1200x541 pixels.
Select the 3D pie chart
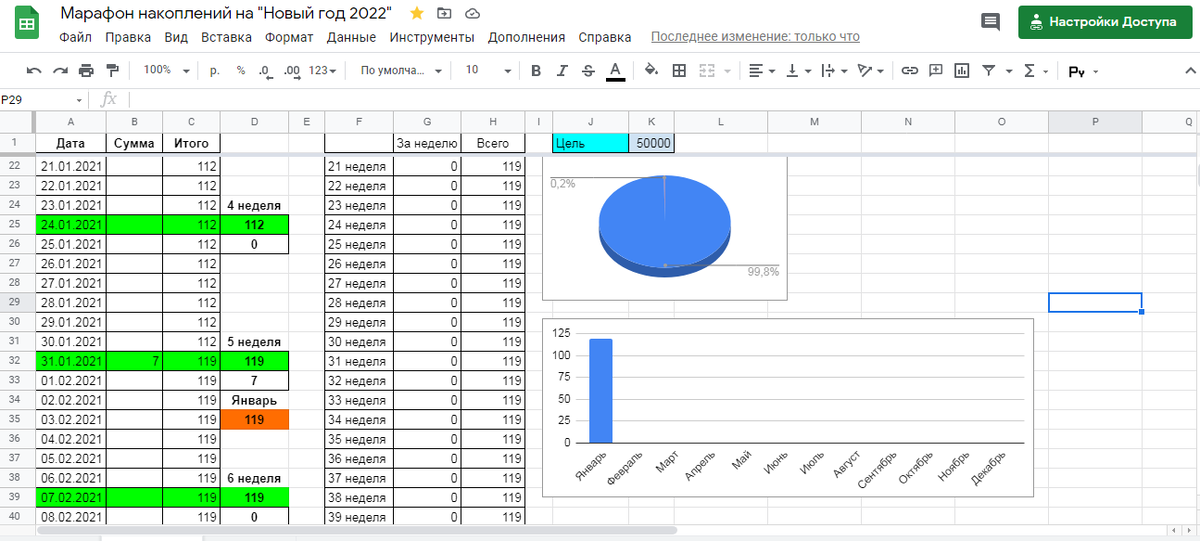coord(665,228)
